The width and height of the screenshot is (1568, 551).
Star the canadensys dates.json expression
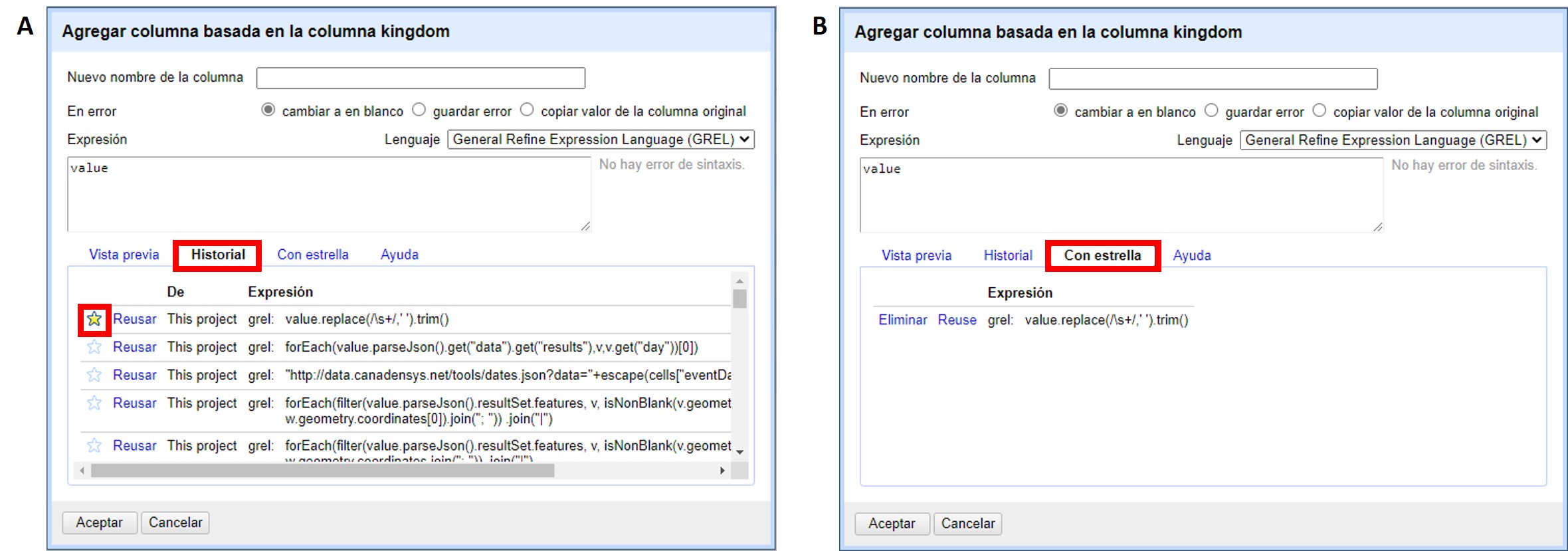tap(94, 375)
